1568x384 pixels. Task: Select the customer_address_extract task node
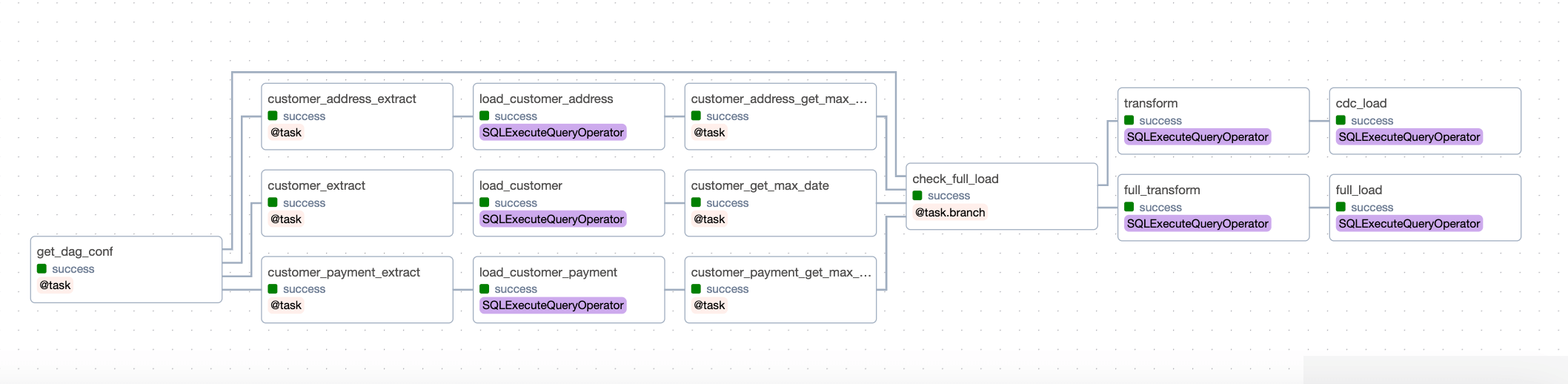tap(356, 116)
